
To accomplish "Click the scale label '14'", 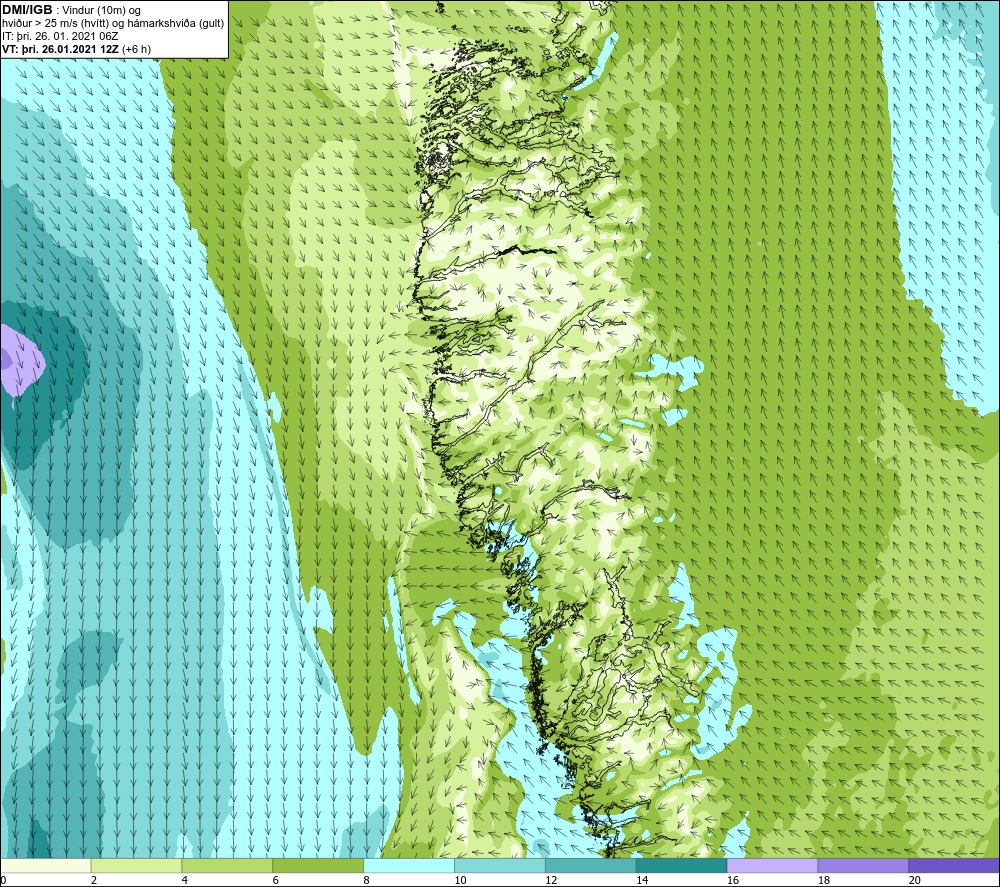I will [642, 880].
